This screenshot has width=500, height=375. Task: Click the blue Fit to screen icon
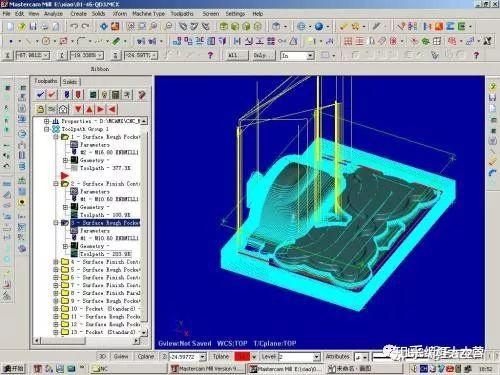point(104,26)
